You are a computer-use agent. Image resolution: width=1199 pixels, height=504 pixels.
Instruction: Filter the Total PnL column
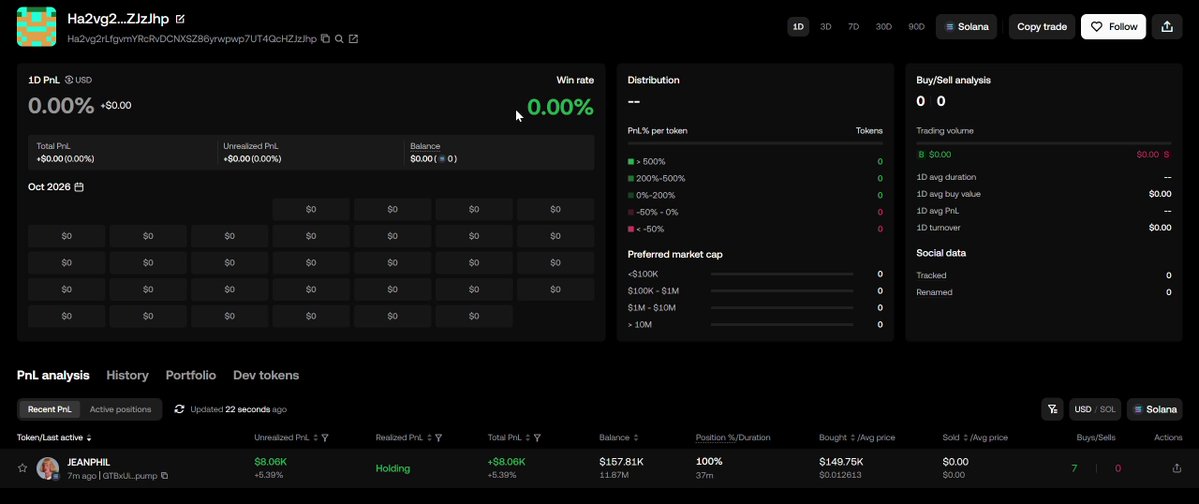pyautogui.click(x=538, y=437)
